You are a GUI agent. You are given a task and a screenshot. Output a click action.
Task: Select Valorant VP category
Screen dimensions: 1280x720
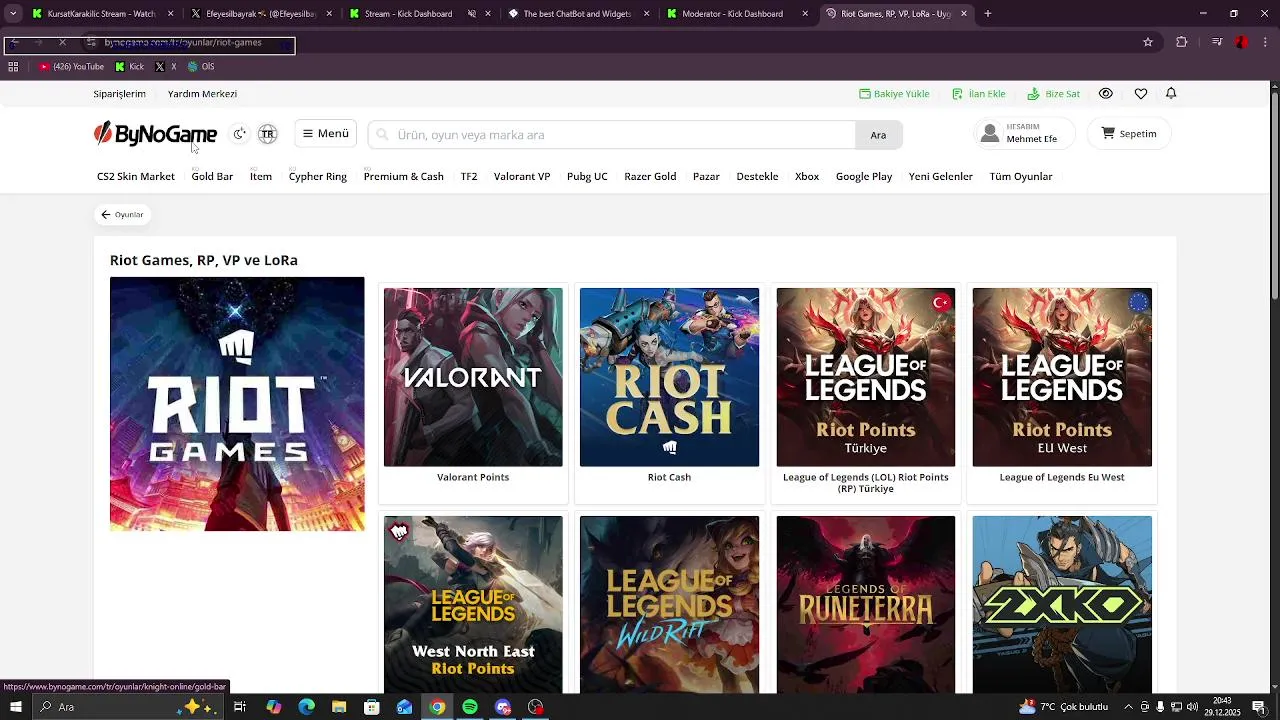[x=522, y=177]
